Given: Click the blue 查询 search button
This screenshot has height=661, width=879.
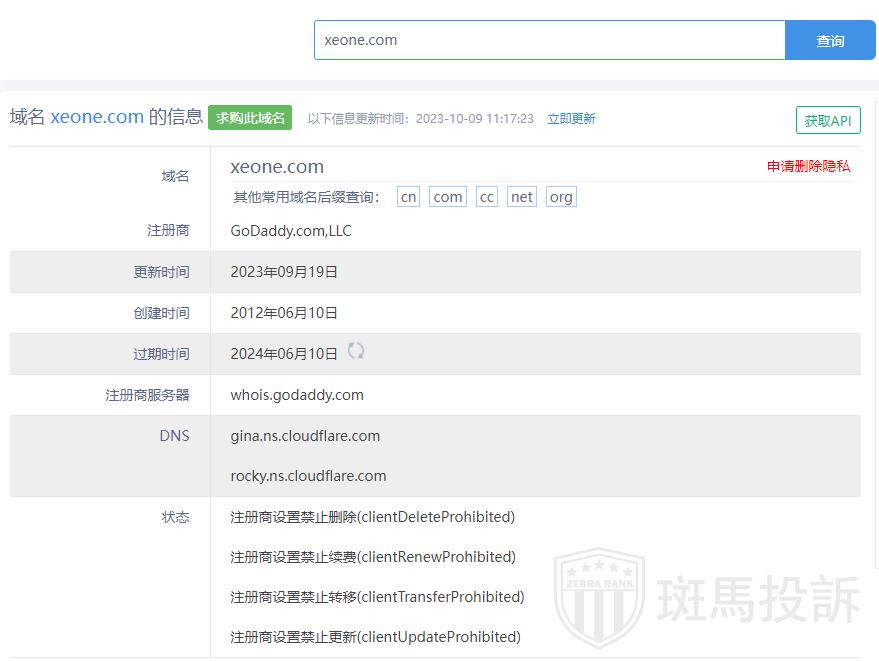Looking at the screenshot, I should click(830, 40).
